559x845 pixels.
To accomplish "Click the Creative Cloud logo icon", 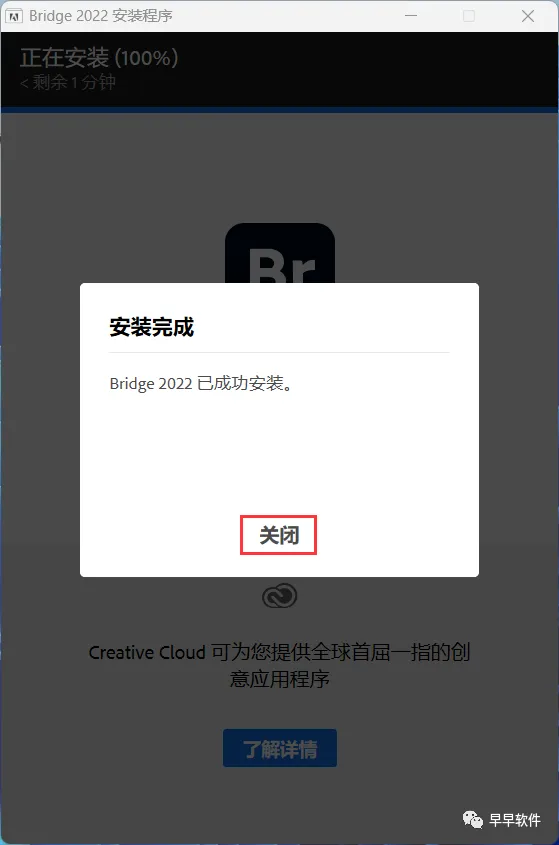I will (x=279, y=596).
